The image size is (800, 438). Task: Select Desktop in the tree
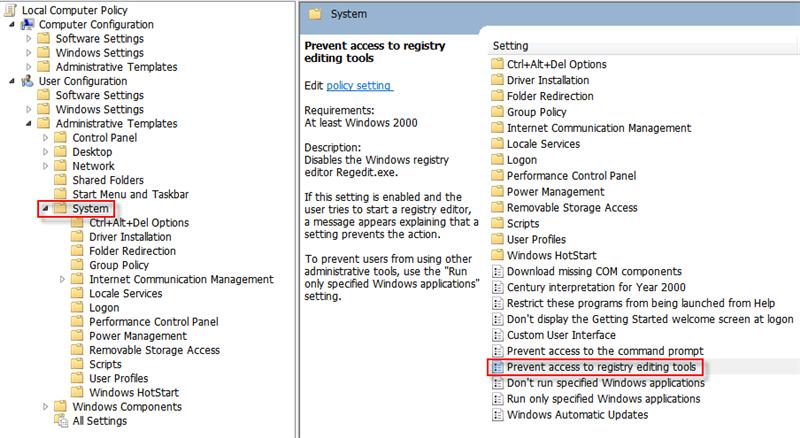click(x=92, y=152)
